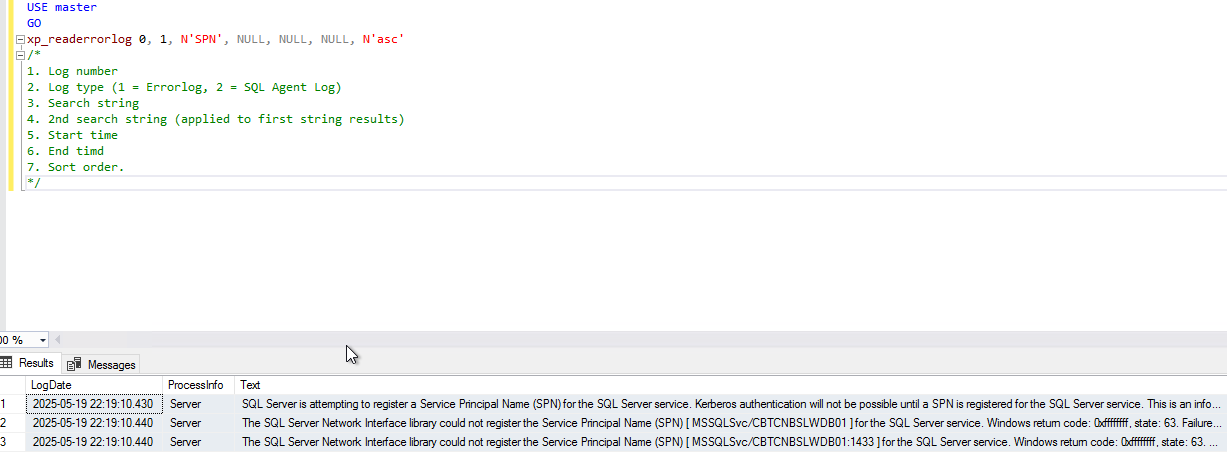Click the comment line '6. End timd'
This screenshot has height=463, width=1227.
click(65, 151)
